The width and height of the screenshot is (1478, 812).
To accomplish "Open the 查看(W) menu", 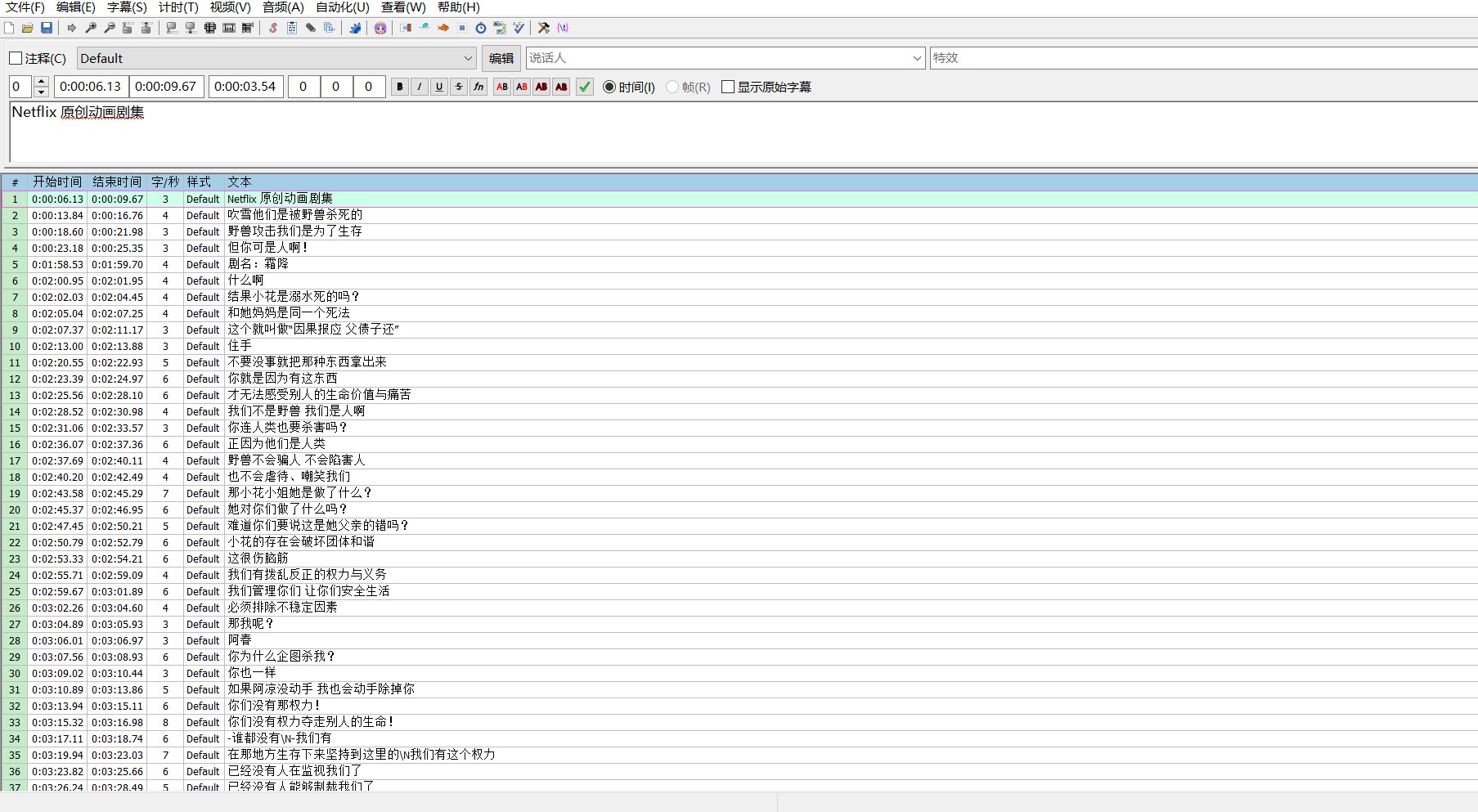I will (403, 7).
